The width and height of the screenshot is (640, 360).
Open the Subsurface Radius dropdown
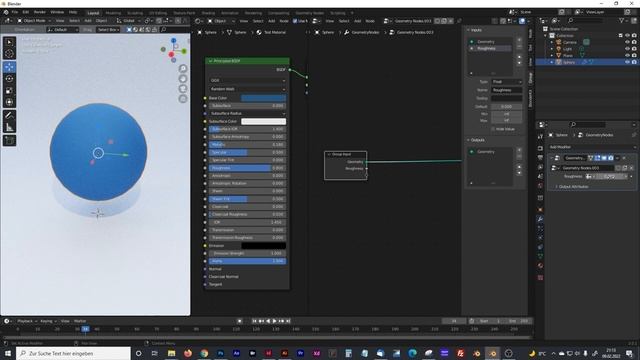click(247, 113)
